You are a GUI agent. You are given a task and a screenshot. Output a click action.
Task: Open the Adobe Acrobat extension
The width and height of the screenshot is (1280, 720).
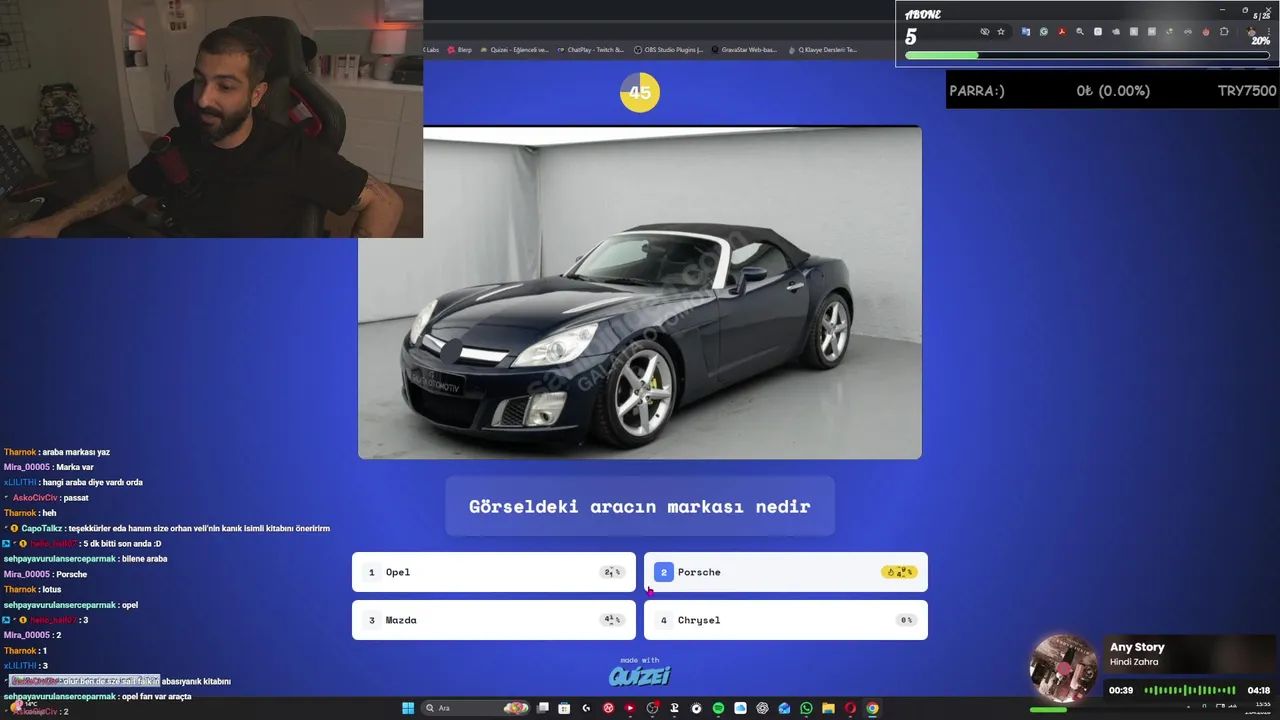tap(1062, 31)
